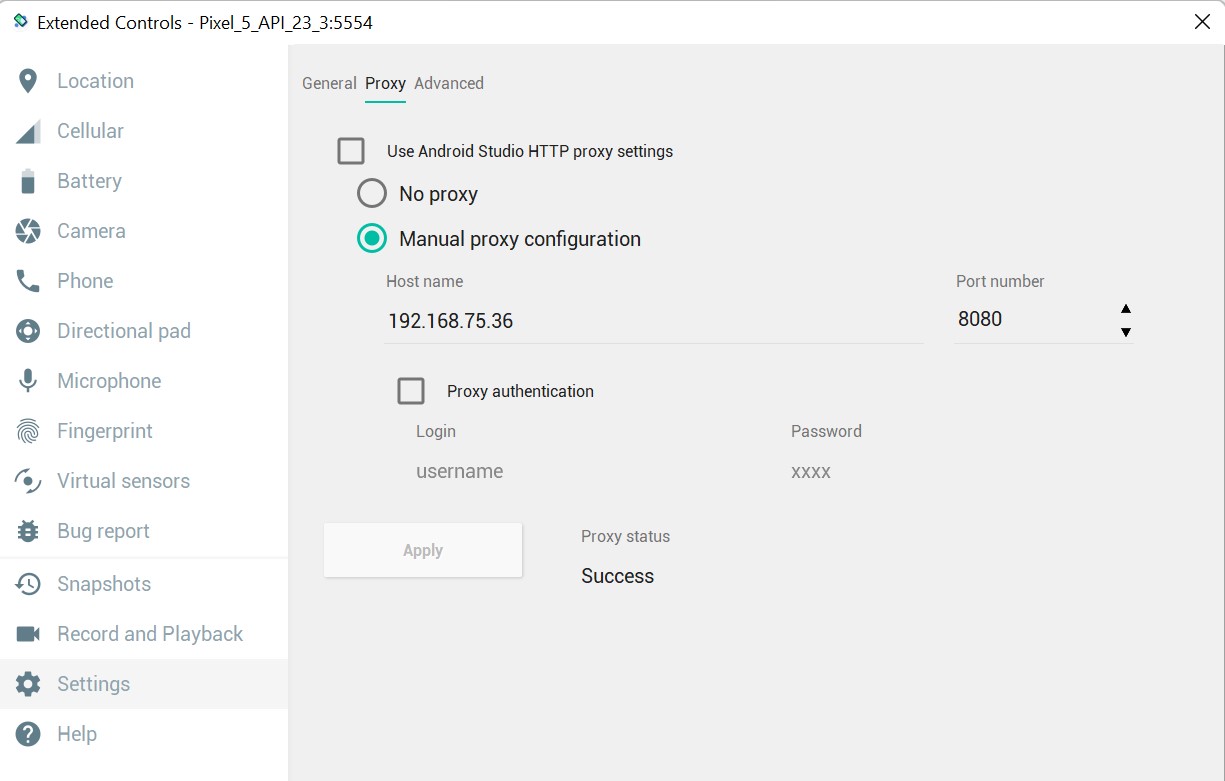Enable Use Android Studio HTTP proxy settings
This screenshot has height=781, width=1225.
tap(351, 151)
